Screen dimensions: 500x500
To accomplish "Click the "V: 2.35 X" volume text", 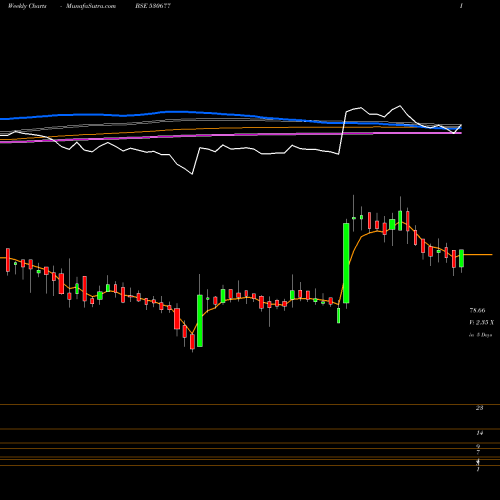I will point(482,322).
